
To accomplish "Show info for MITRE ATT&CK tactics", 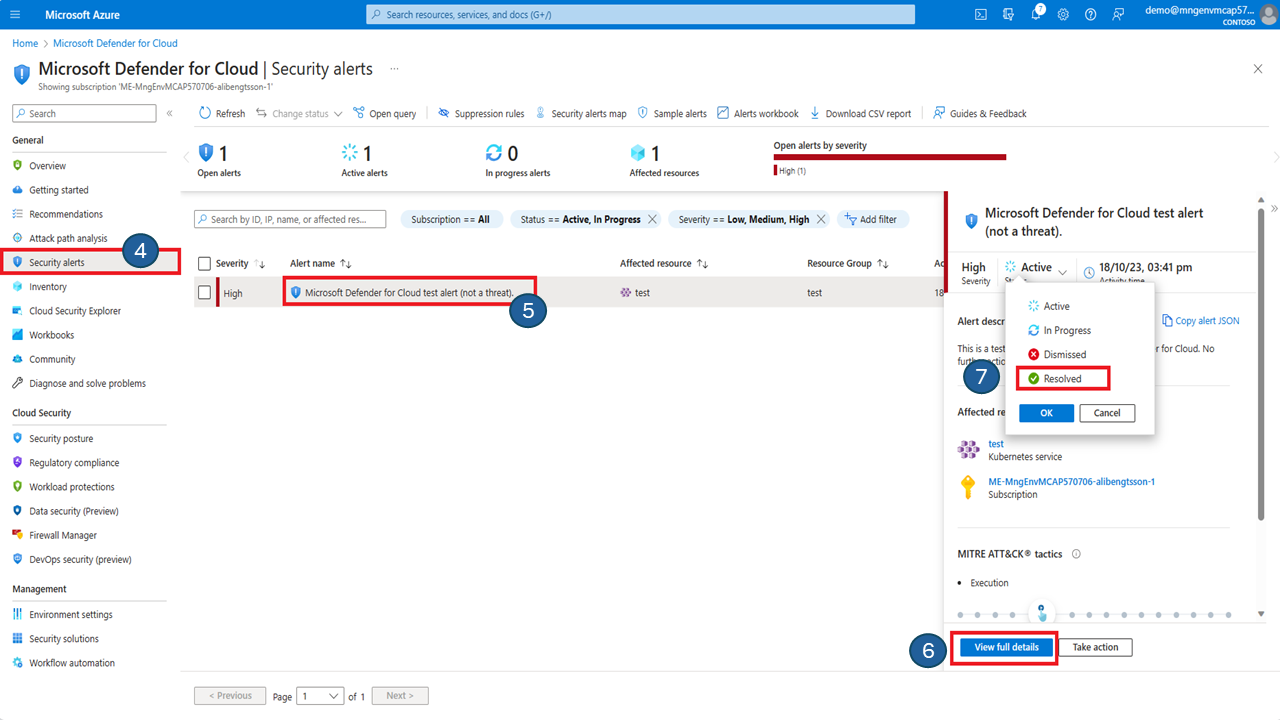I will pos(1076,554).
